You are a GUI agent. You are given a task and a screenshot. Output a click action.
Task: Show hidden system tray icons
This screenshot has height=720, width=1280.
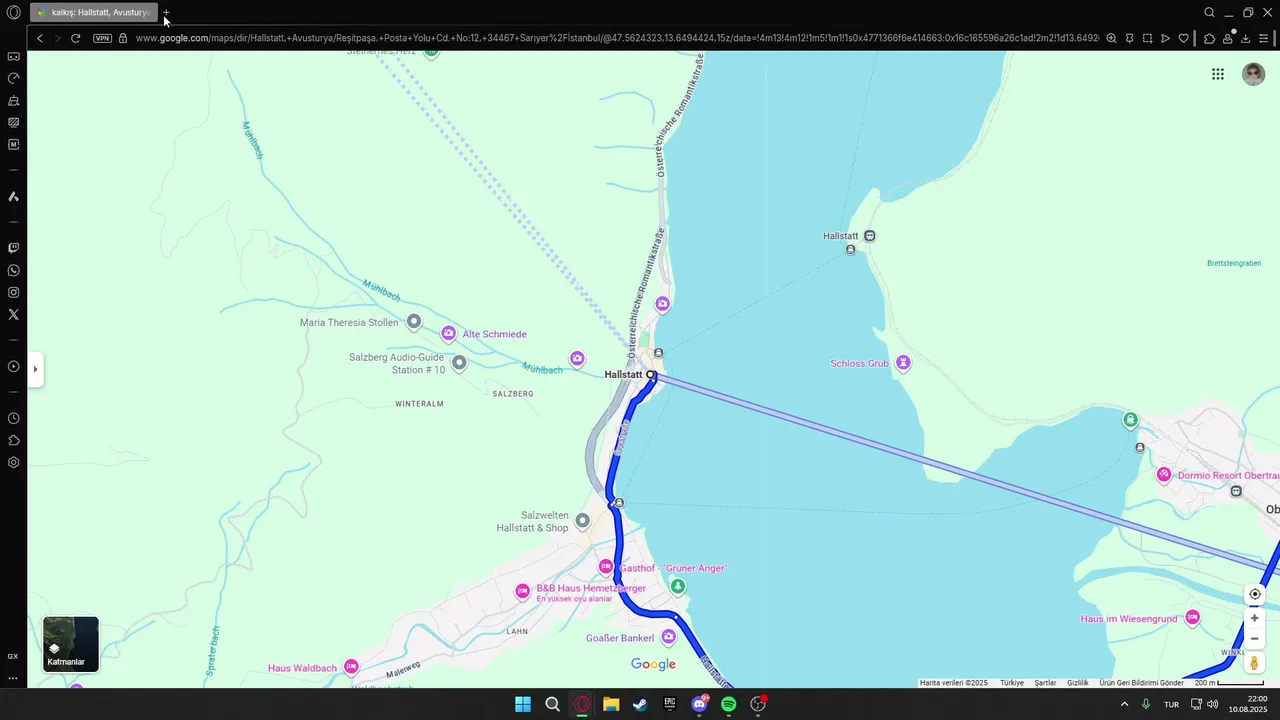coord(1124,704)
